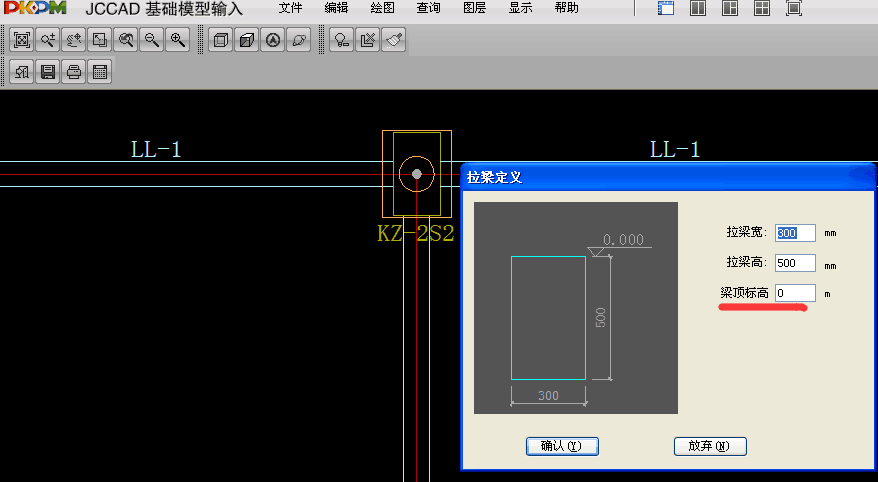This screenshot has height=482, width=878.
Task: Click the compass arrow circle icon
Action: coord(273,40)
